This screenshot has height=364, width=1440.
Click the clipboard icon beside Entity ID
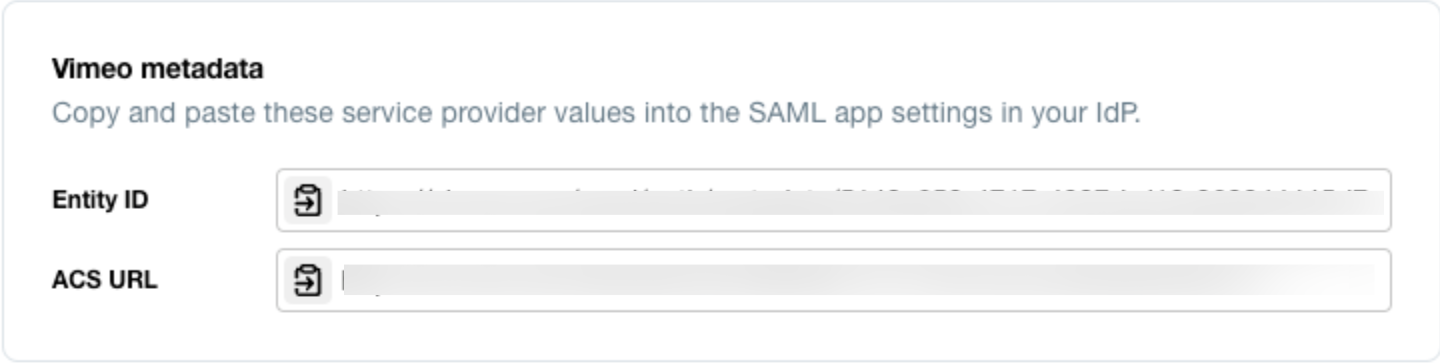pyautogui.click(x=308, y=200)
